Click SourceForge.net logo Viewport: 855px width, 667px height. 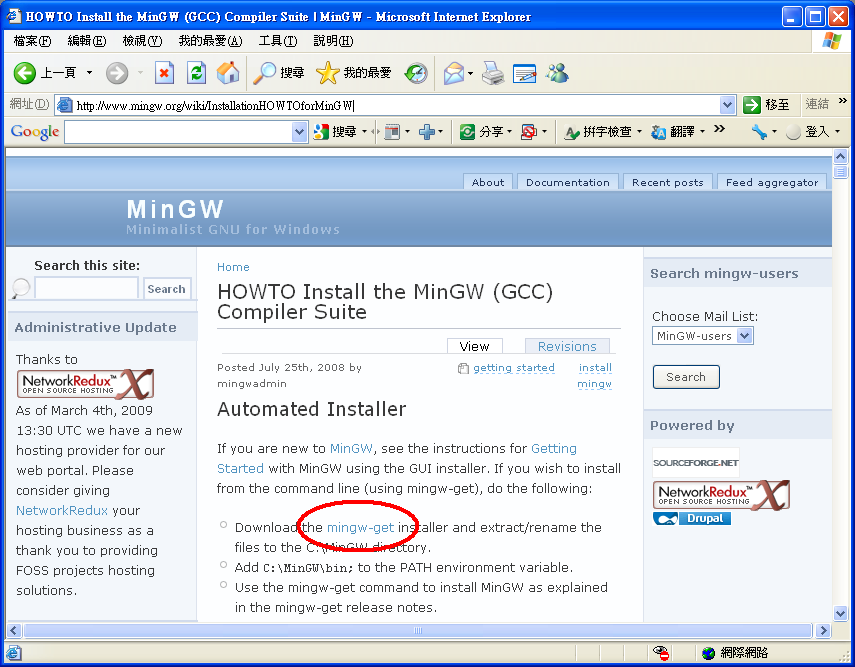(696, 463)
